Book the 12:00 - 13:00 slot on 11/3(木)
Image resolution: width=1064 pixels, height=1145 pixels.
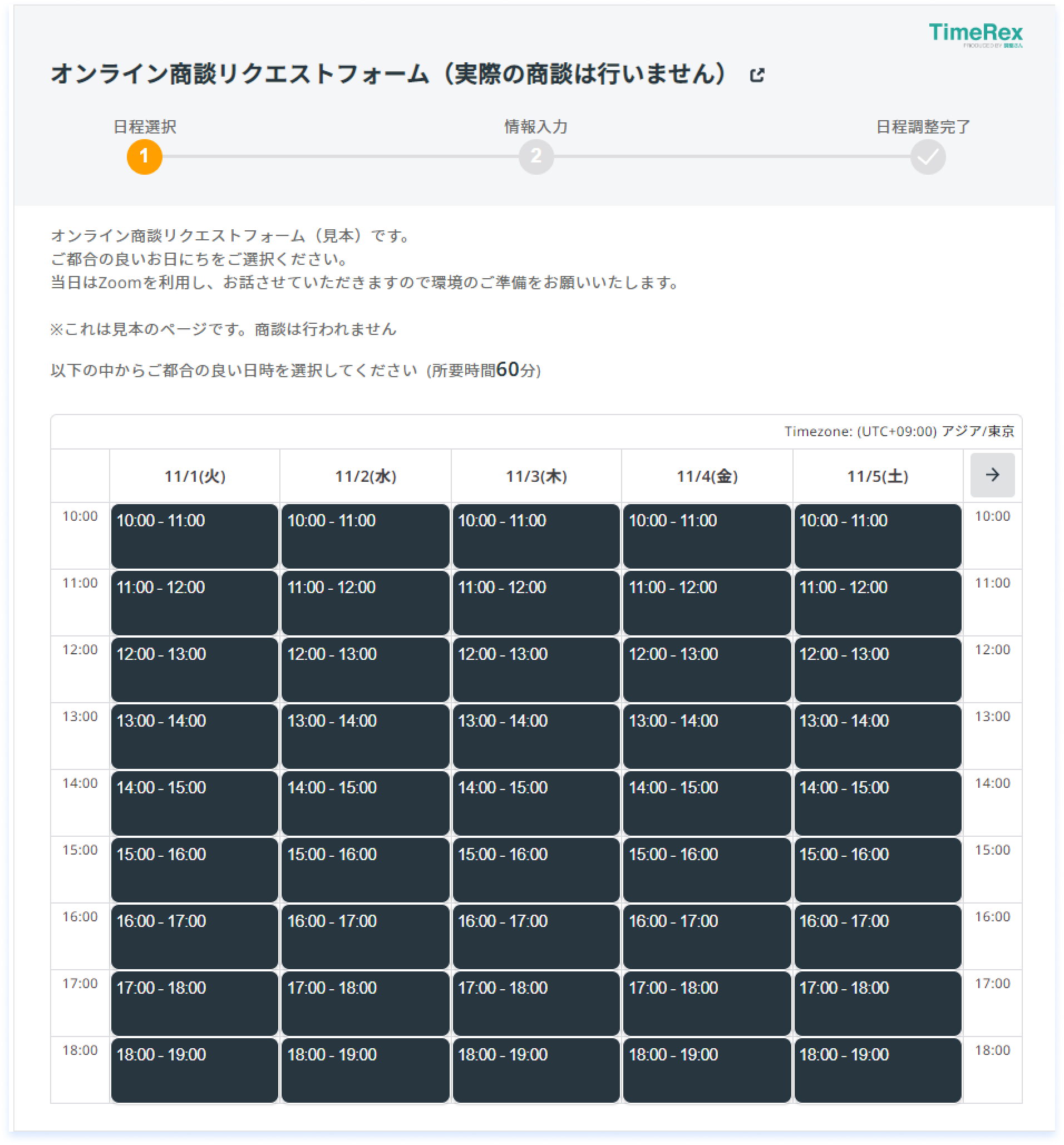pos(535,668)
